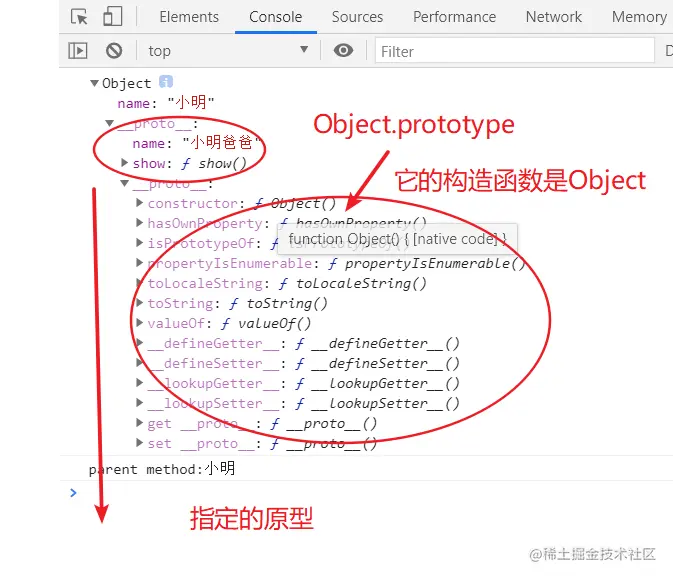Create live expression with the eye icon

coord(343,51)
